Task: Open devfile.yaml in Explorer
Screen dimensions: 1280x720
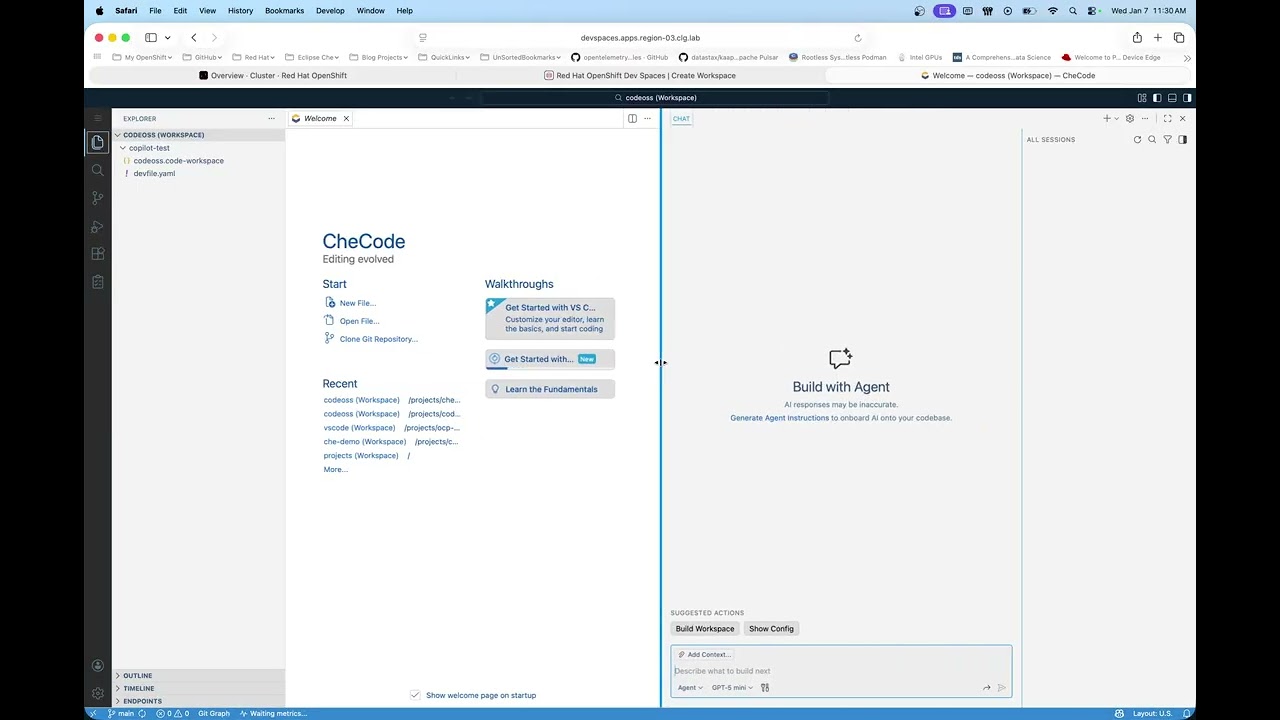Action: pos(154,174)
